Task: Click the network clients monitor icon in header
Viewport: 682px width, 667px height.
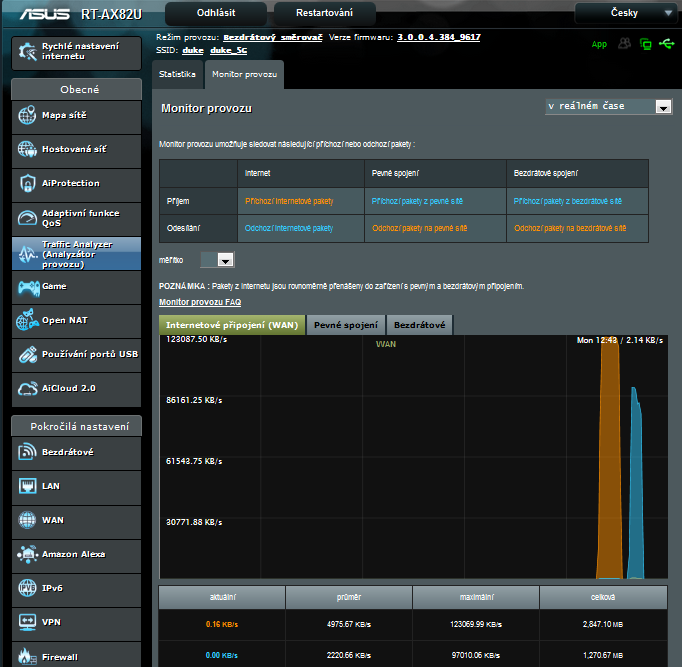Action: (646, 44)
